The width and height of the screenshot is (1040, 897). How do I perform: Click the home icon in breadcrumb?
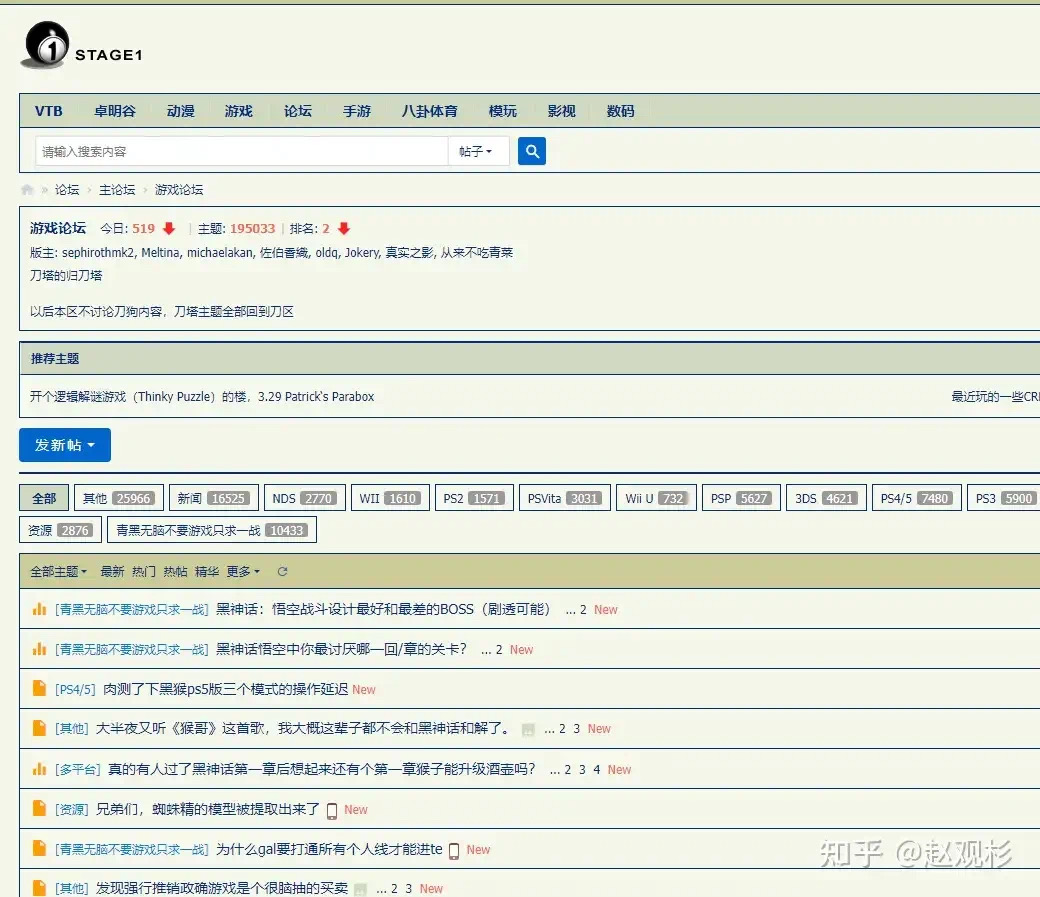pos(27,190)
